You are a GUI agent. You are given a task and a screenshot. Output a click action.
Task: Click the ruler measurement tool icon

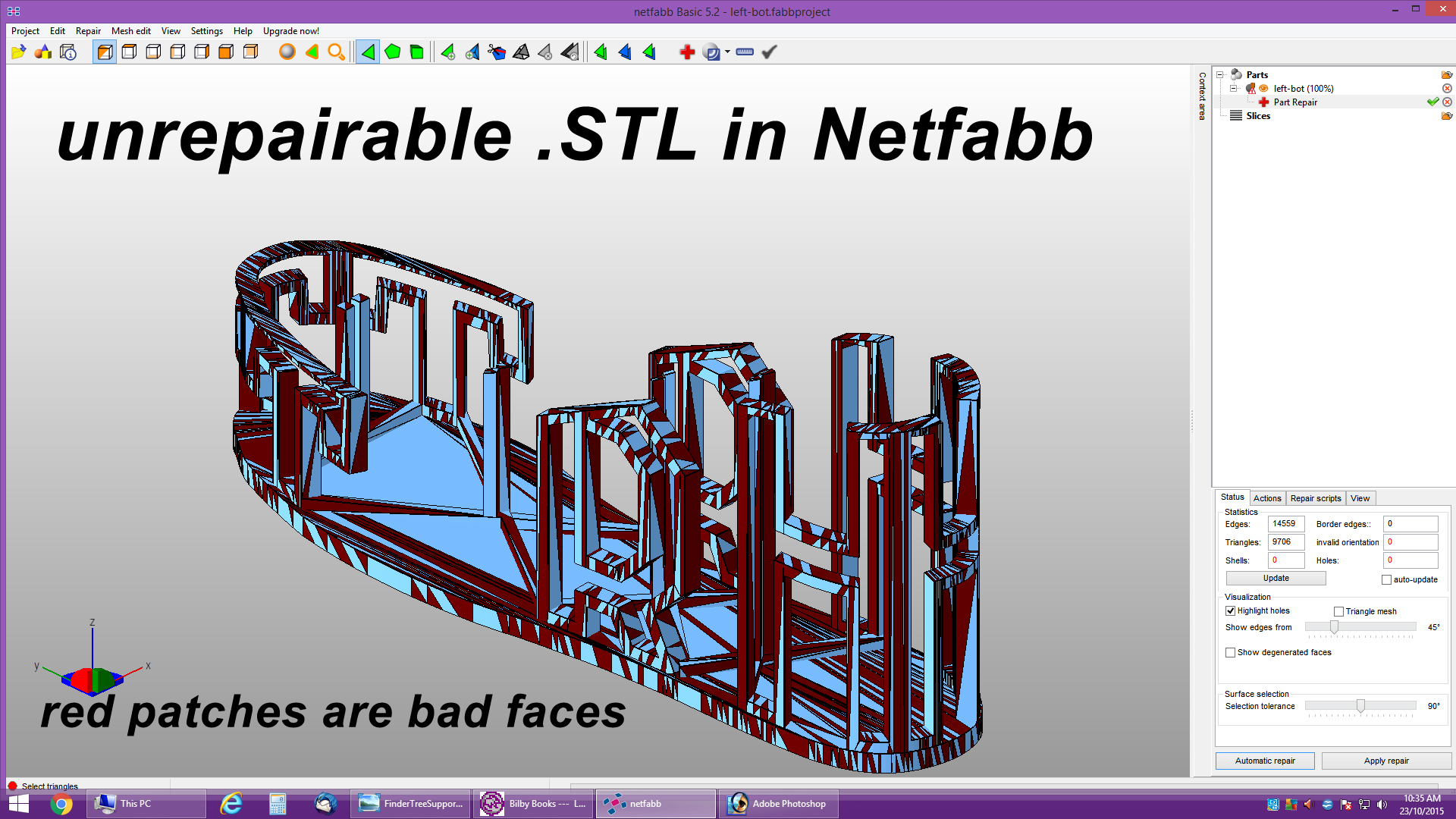pyautogui.click(x=745, y=52)
